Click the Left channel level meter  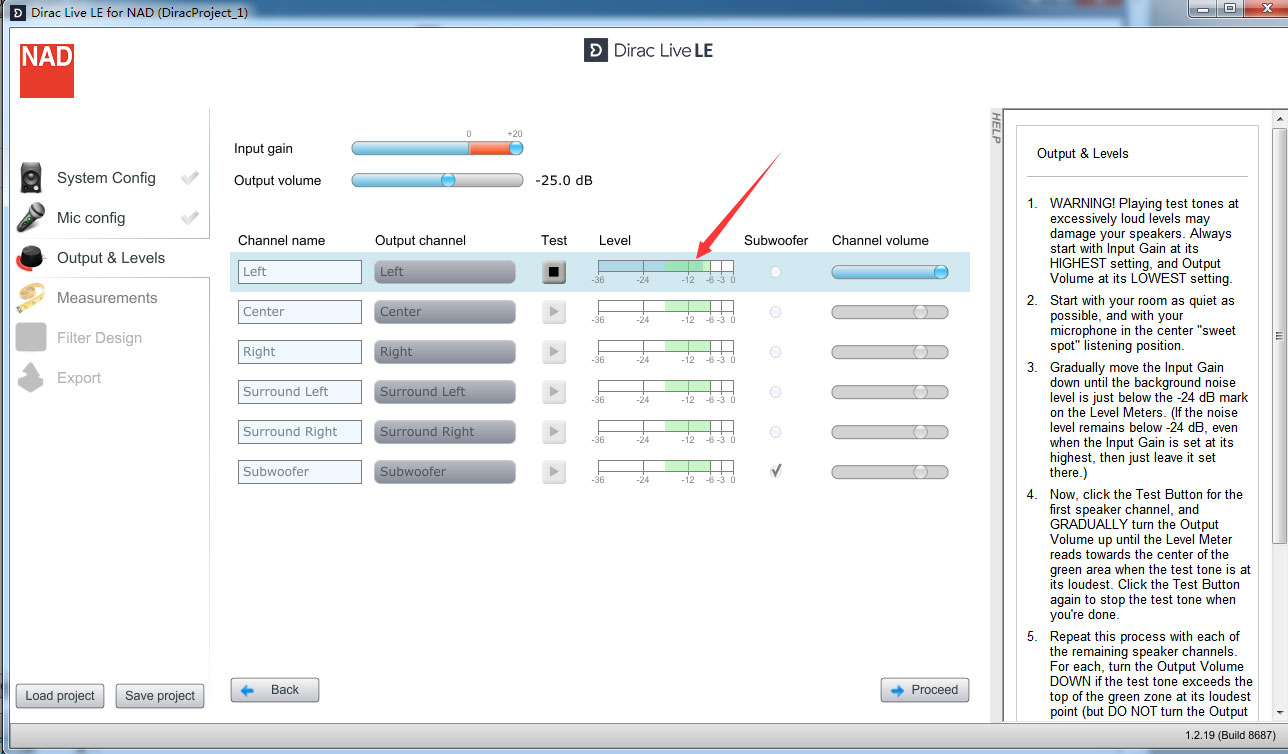(665, 266)
